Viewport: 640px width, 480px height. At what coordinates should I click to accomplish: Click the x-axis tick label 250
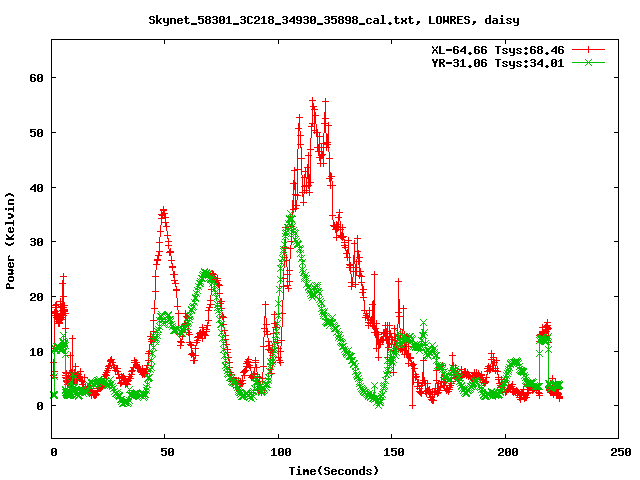pos(621,452)
